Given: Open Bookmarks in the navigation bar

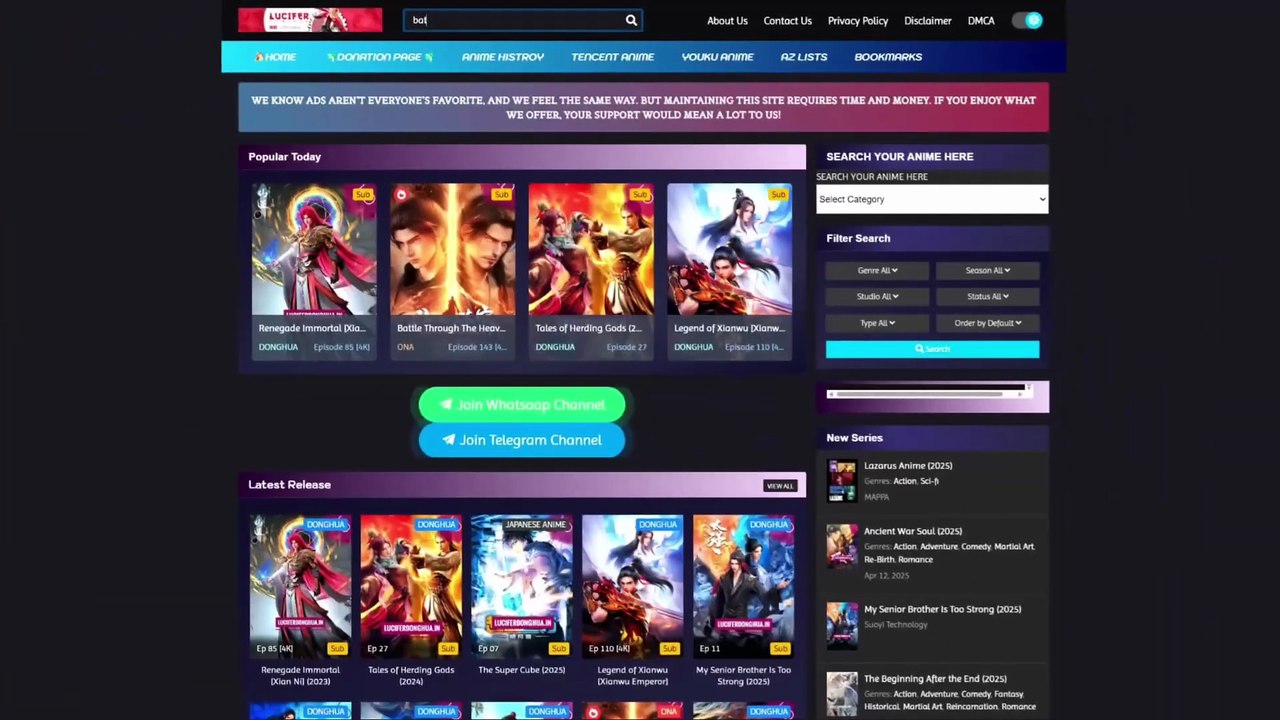Looking at the screenshot, I should click(x=888, y=57).
